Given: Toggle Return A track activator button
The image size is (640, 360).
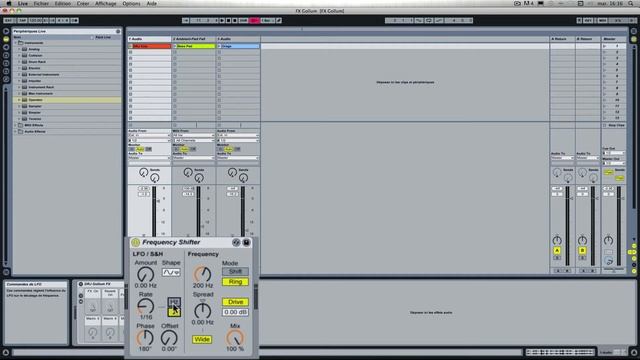Looking at the screenshot, I should point(557,250).
